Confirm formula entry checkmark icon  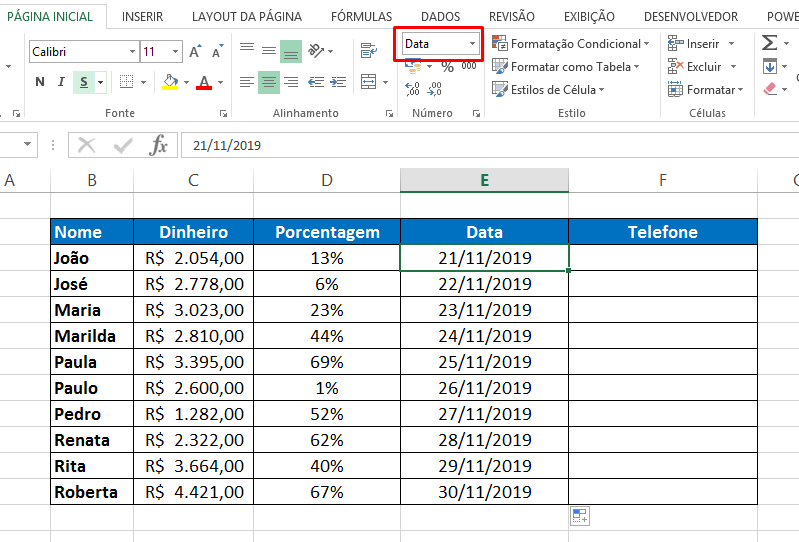pyautogui.click(x=123, y=146)
